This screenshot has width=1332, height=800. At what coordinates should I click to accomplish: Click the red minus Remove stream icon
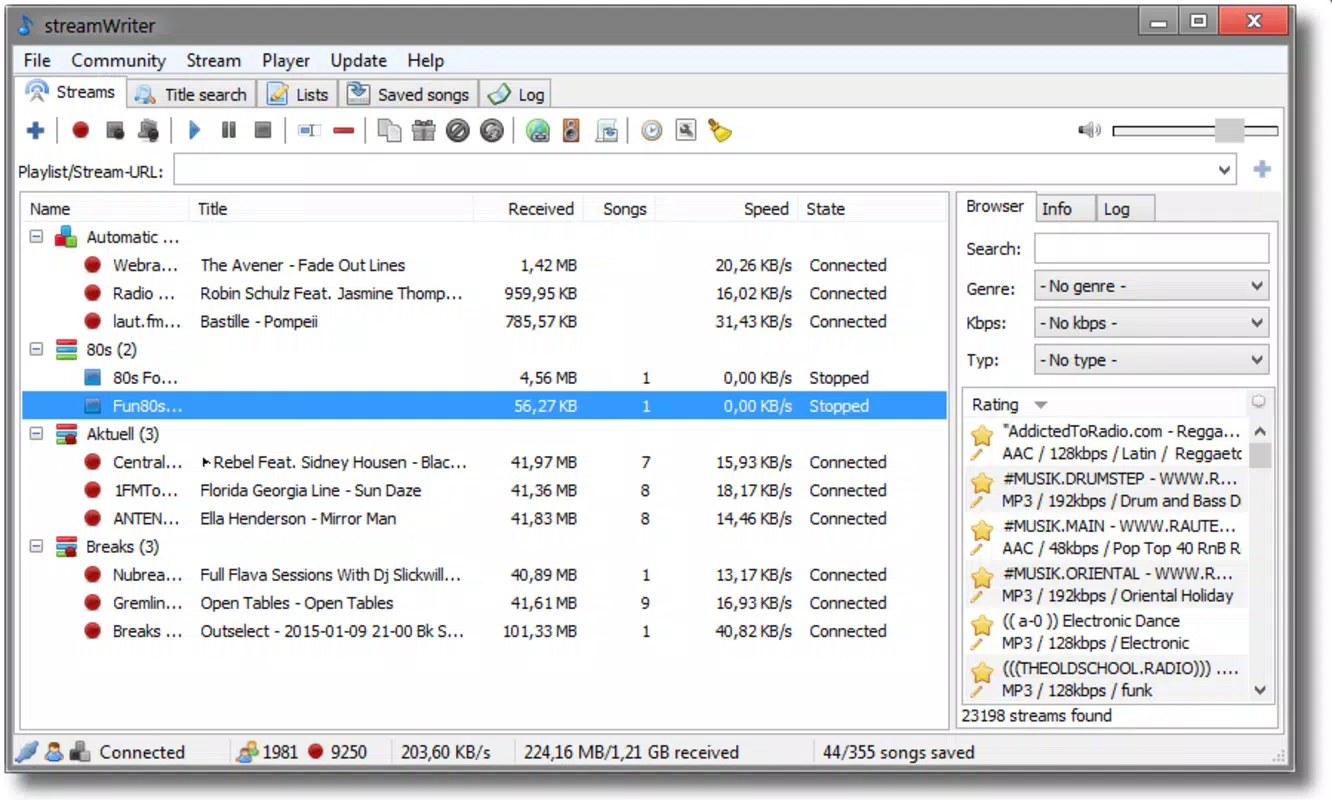tap(344, 130)
